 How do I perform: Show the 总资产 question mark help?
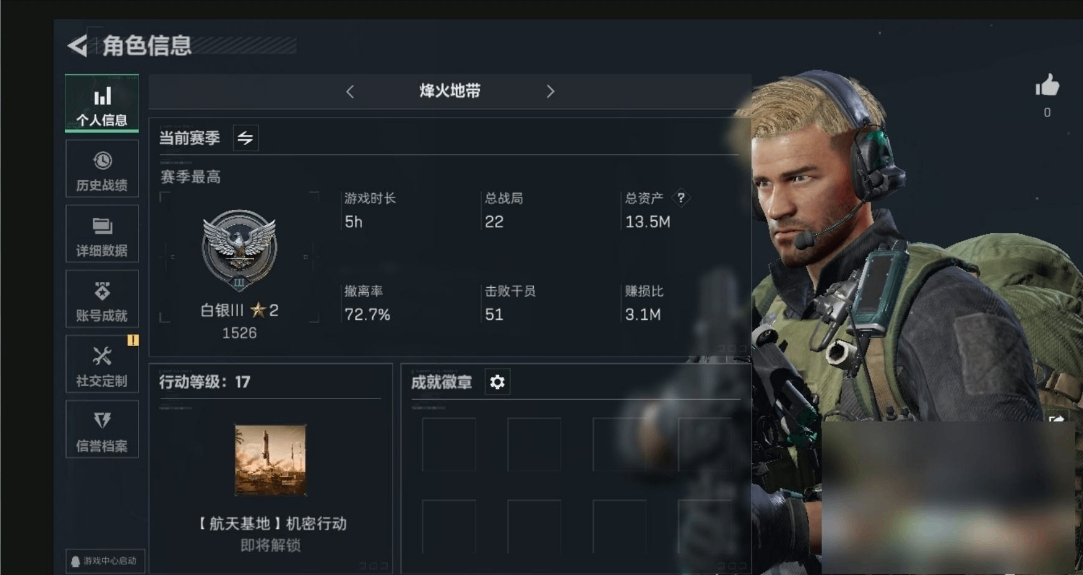[x=681, y=198]
